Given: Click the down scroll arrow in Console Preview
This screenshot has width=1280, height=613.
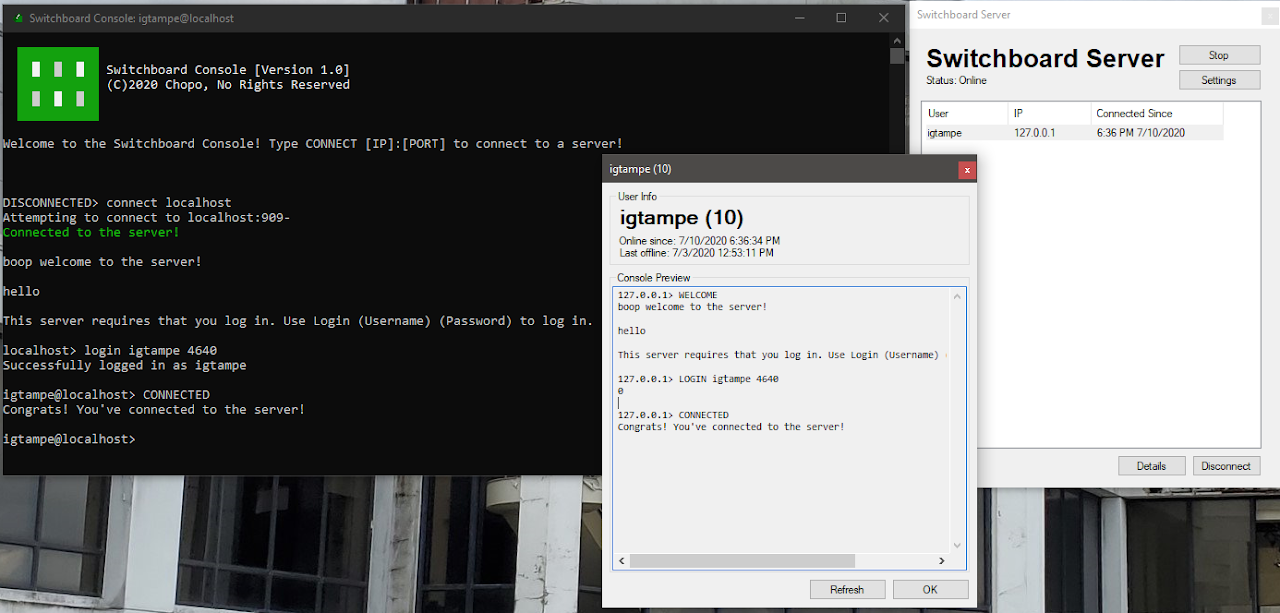Looking at the screenshot, I should pyautogui.click(x=957, y=545).
